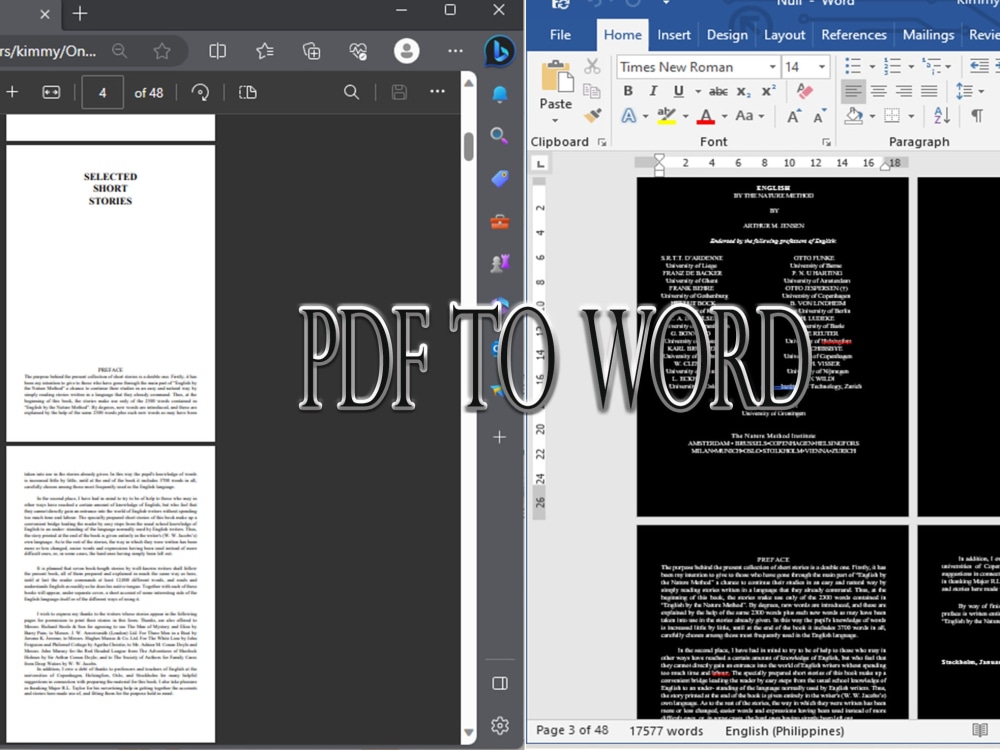Click the Copy icon in Clipboard group
Screen dimensions: 1000x750
592,91
